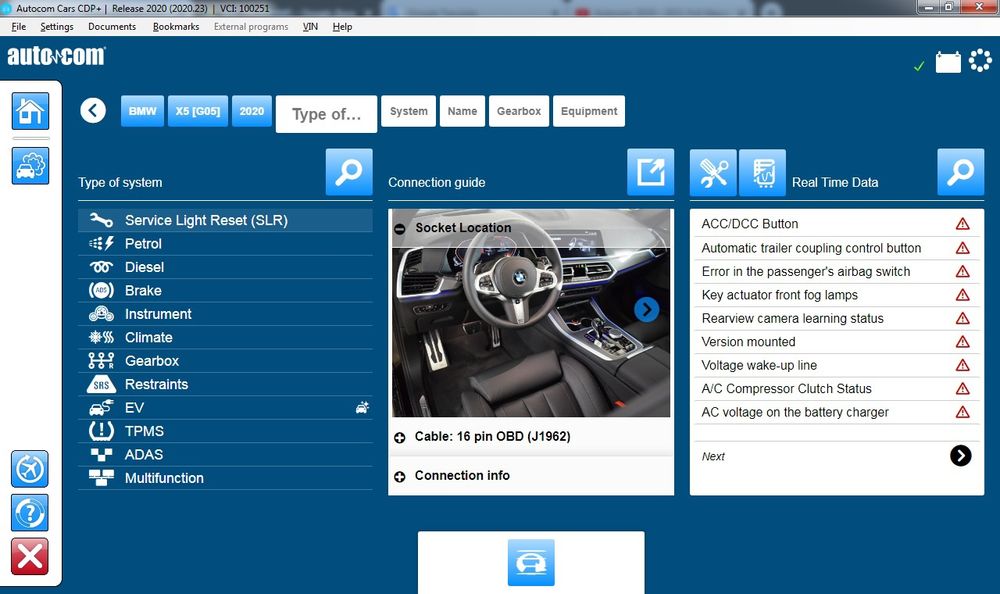Select the Gearbox step tab
Screen dimensions: 1000x594
(519, 111)
